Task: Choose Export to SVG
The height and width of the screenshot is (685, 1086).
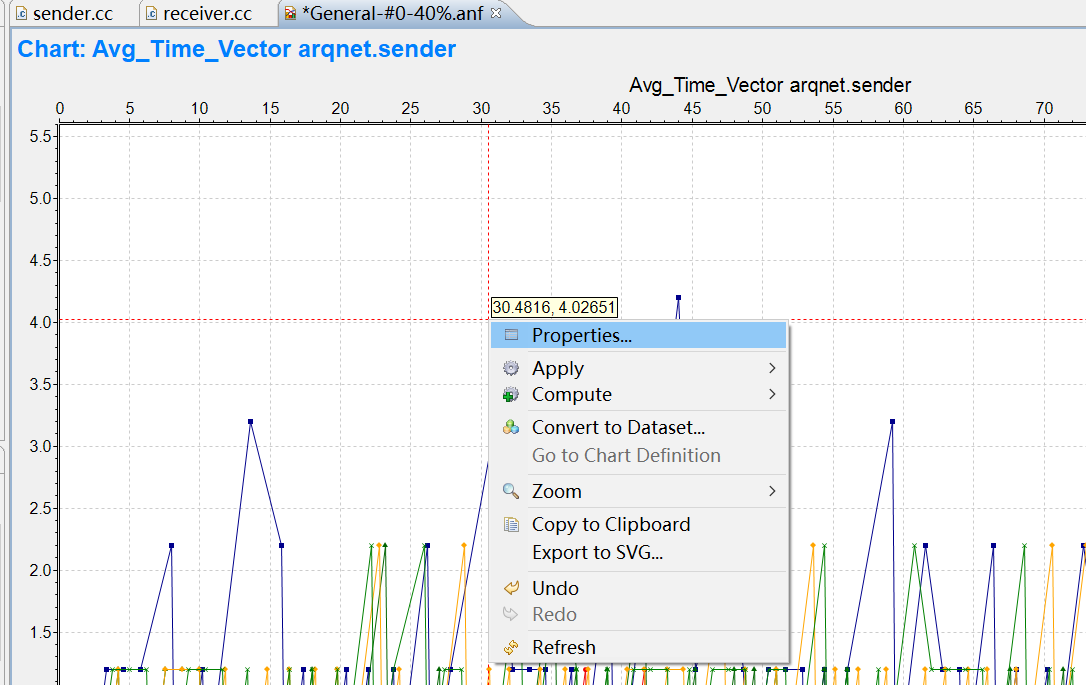Action: point(638,553)
